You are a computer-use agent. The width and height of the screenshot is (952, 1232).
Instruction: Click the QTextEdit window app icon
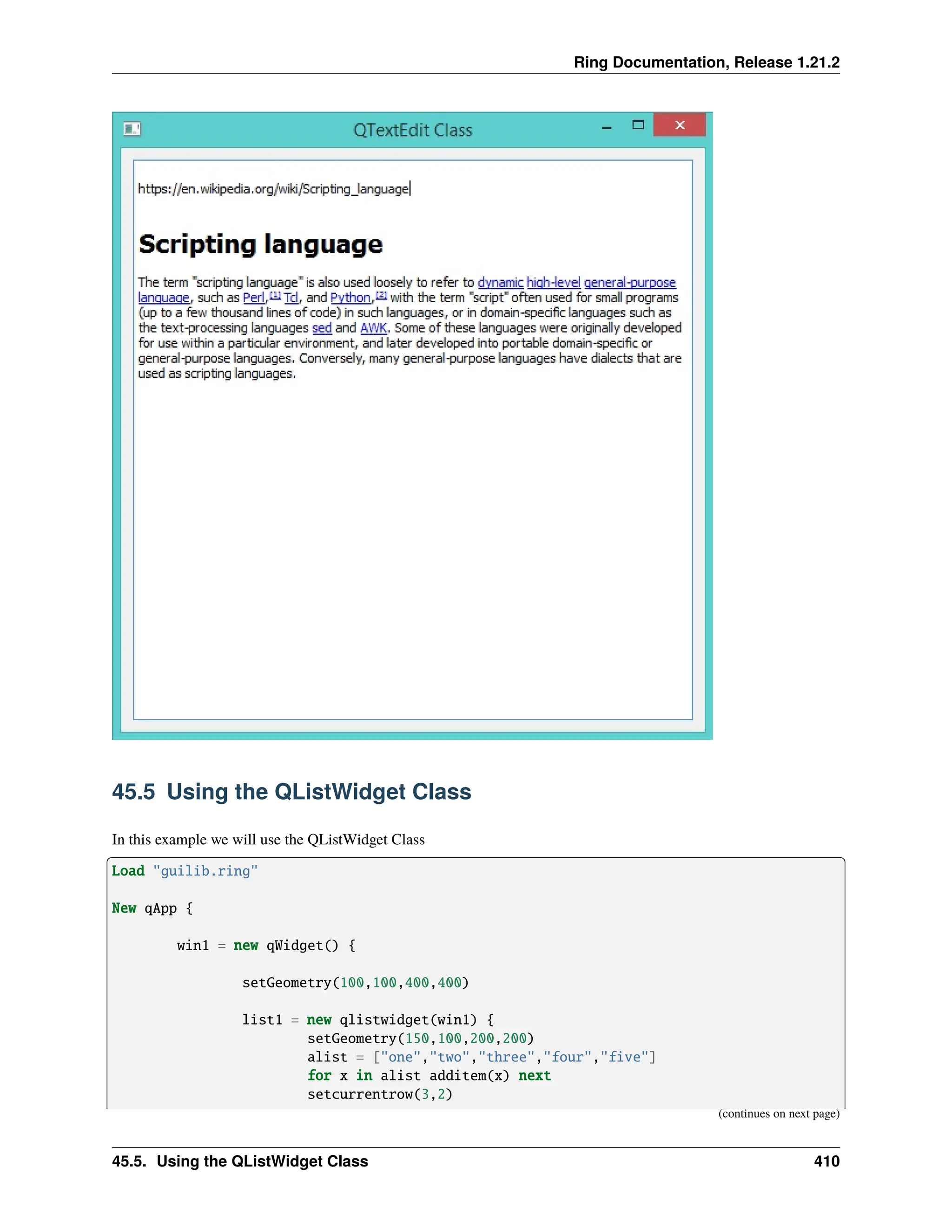point(132,129)
